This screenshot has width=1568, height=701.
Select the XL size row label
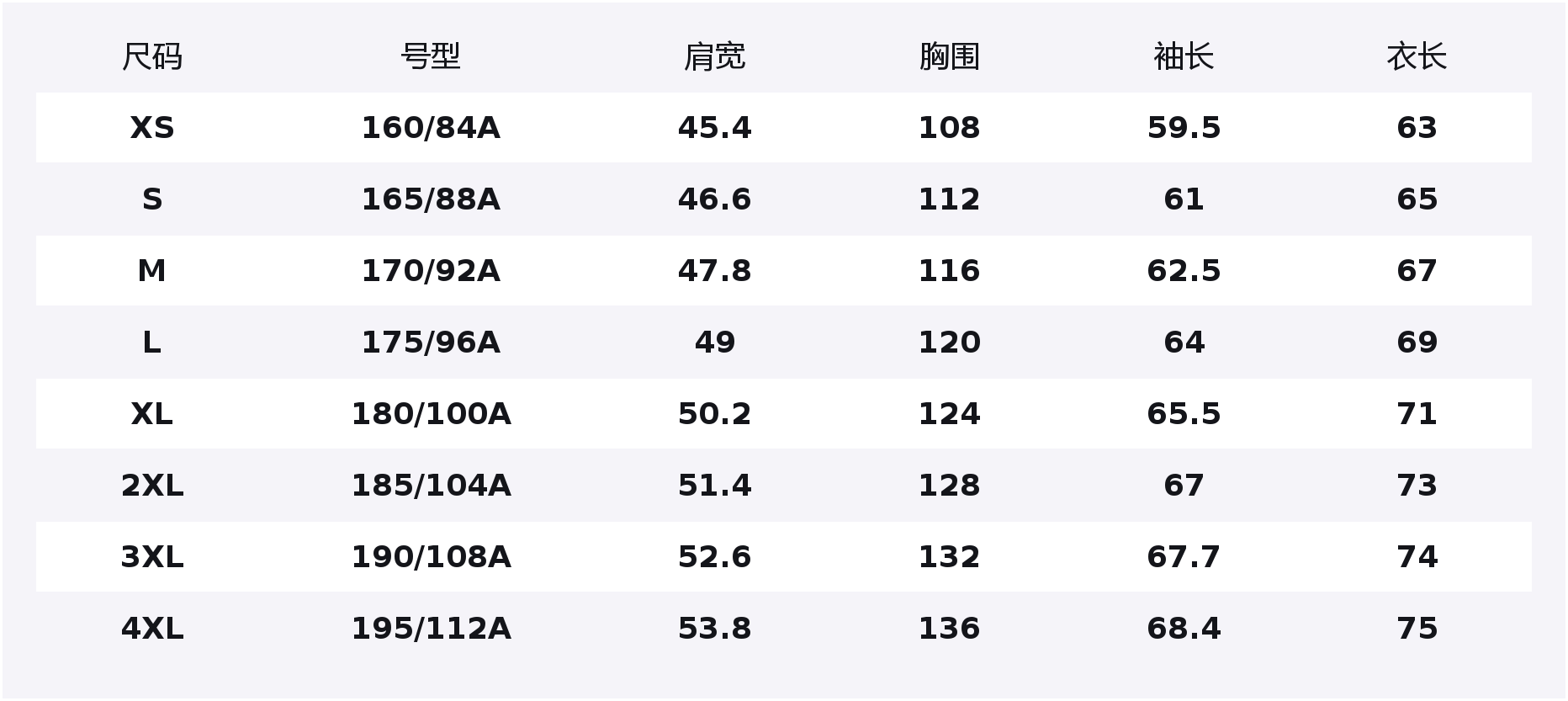151,414
